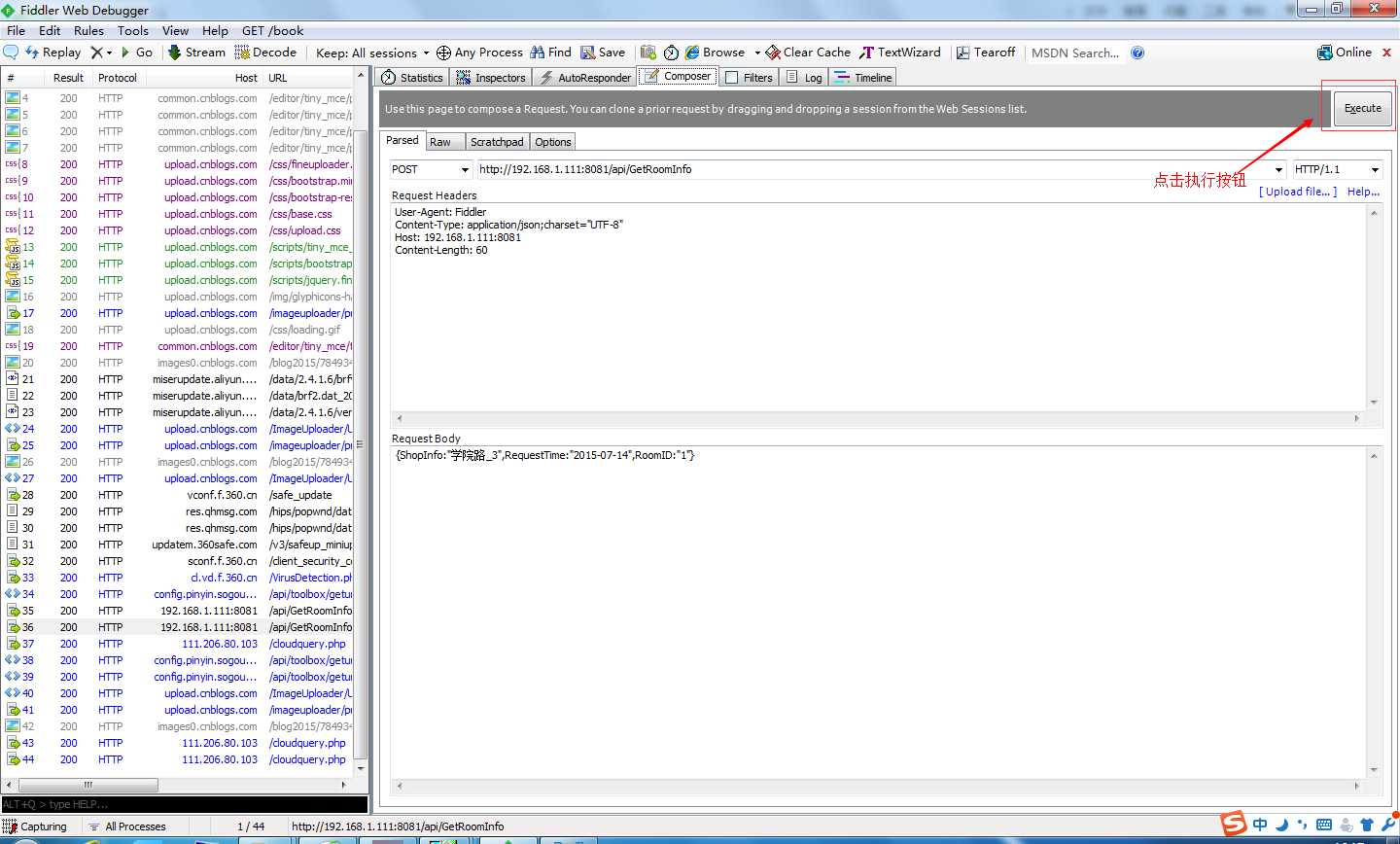Select session 36 GetRoomInfo row
Screen dimensions: 1400x844
[x=178, y=627]
